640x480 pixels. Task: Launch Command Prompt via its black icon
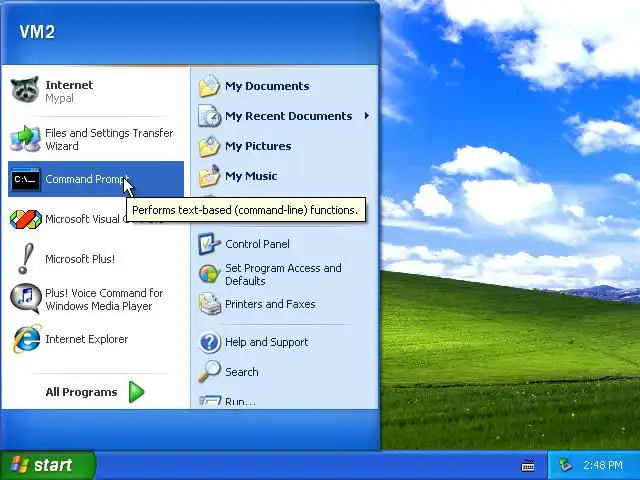[x=25, y=179]
